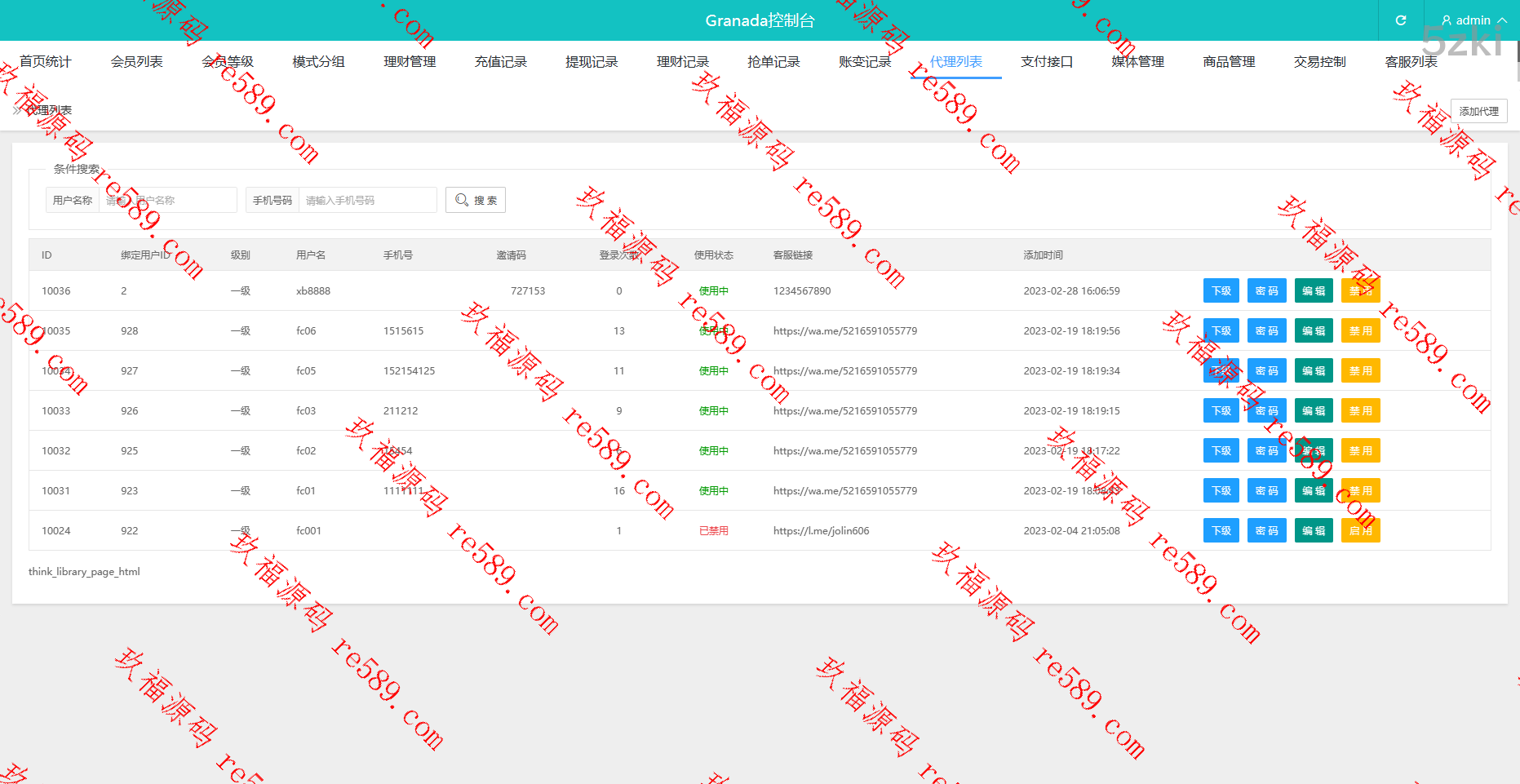Select the 提现记录 menu item
Image resolution: width=1520 pixels, height=784 pixels.
pos(592,62)
